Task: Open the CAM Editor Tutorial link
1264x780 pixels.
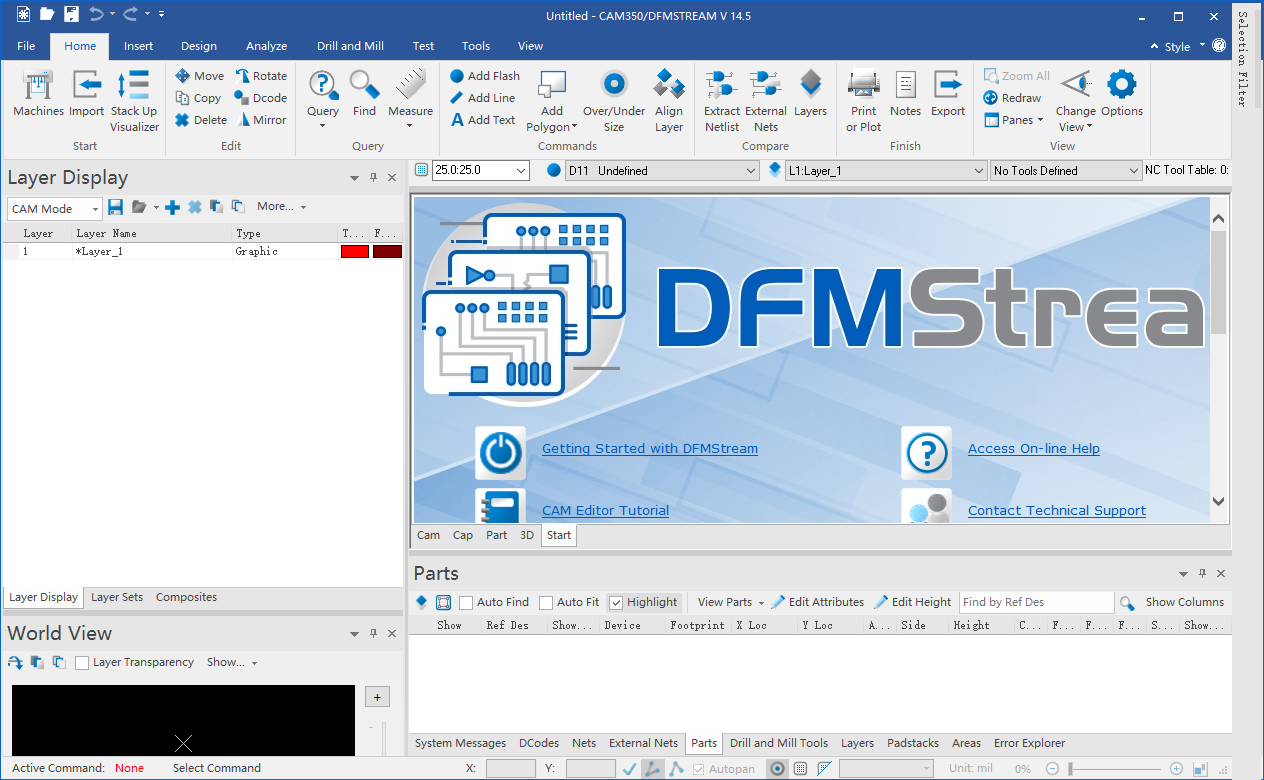Action: click(x=606, y=511)
